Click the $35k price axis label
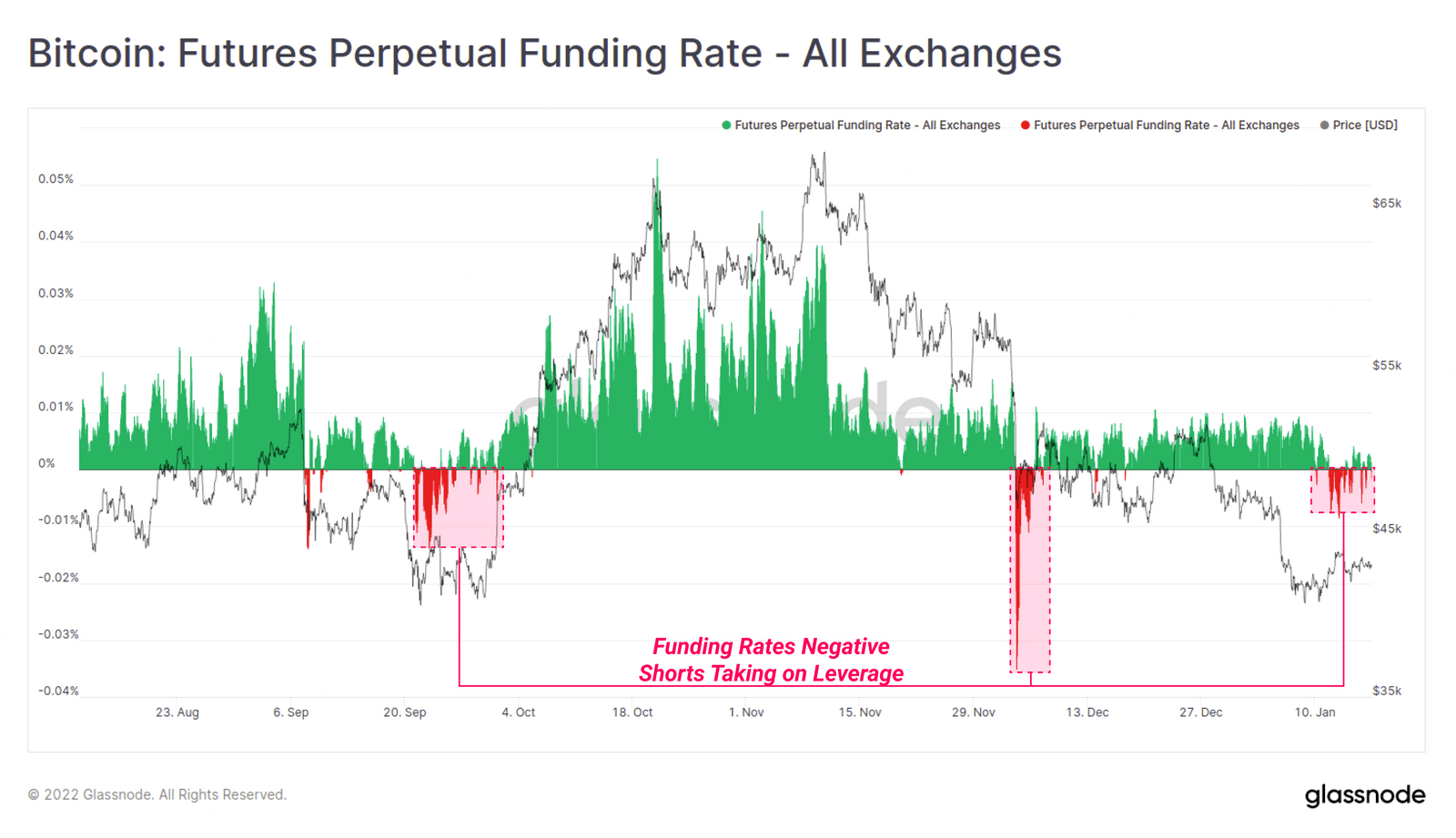The width and height of the screenshot is (1456, 838). coord(1387,691)
